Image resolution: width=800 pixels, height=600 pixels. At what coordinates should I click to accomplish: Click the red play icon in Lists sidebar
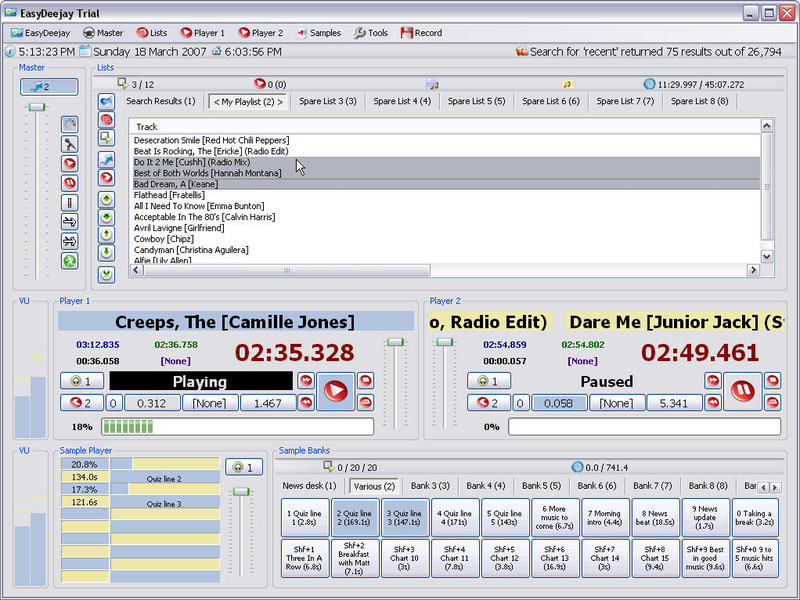[106, 178]
